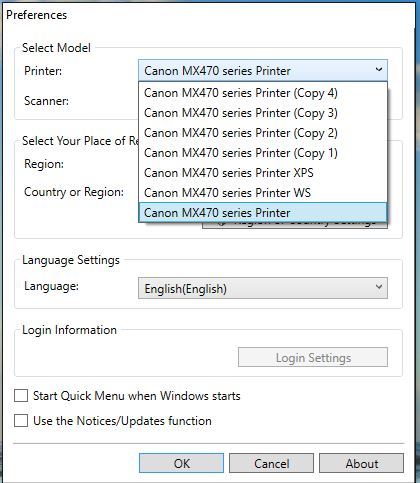
Task: Open the About information
Action: [361, 463]
